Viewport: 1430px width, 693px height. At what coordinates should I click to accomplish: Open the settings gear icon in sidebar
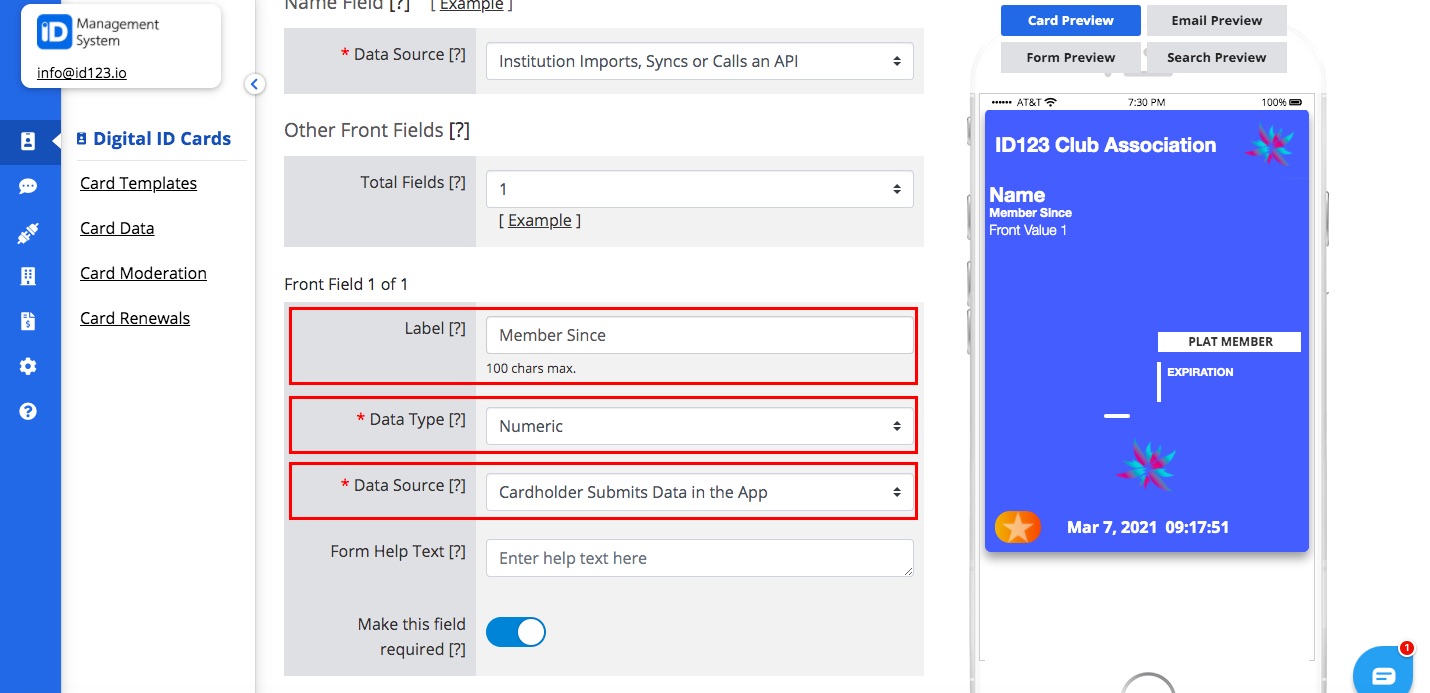coord(30,366)
